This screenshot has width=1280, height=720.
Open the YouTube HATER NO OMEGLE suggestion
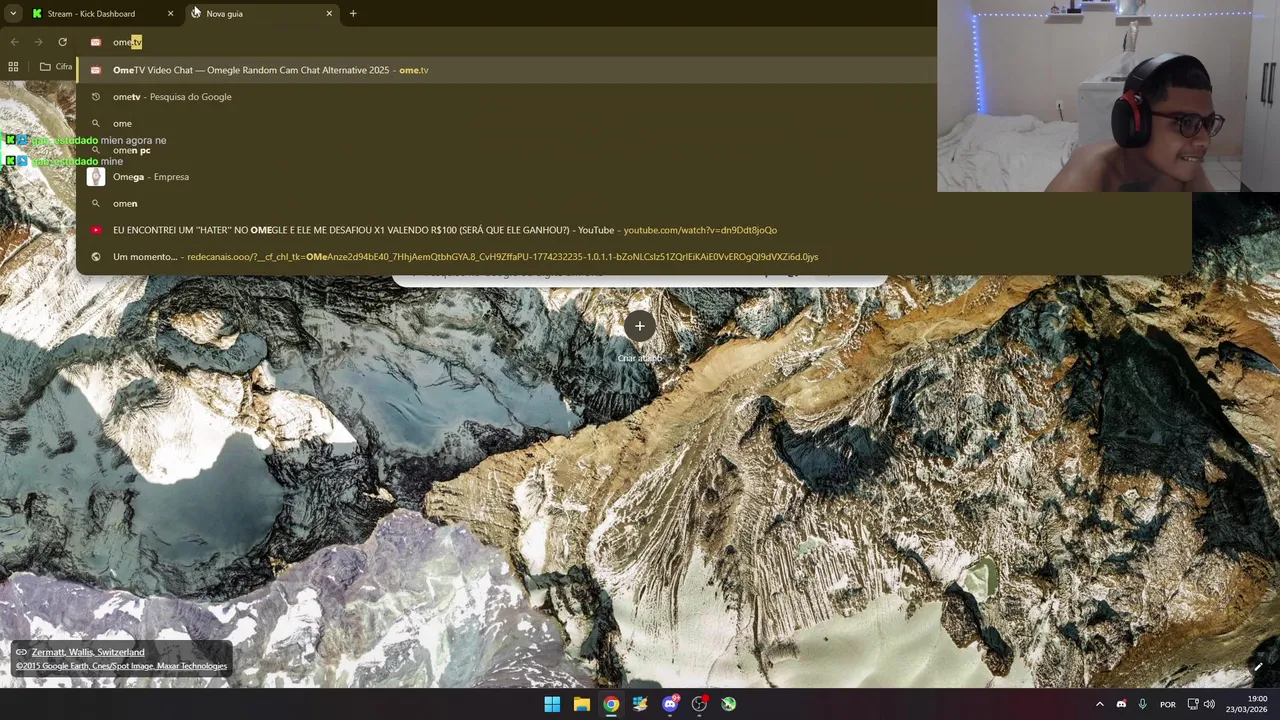pyautogui.click(x=634, y=230)
